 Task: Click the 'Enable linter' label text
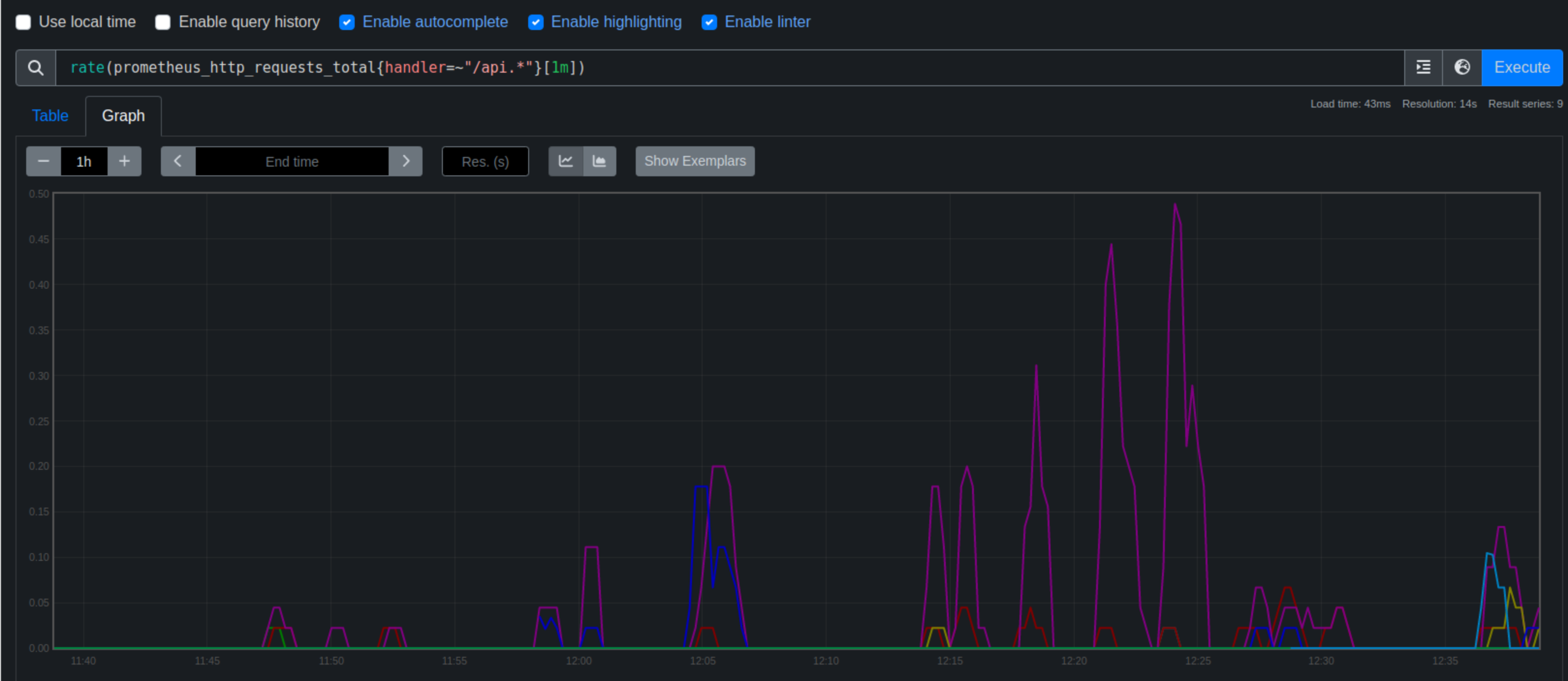click(767, 22)
